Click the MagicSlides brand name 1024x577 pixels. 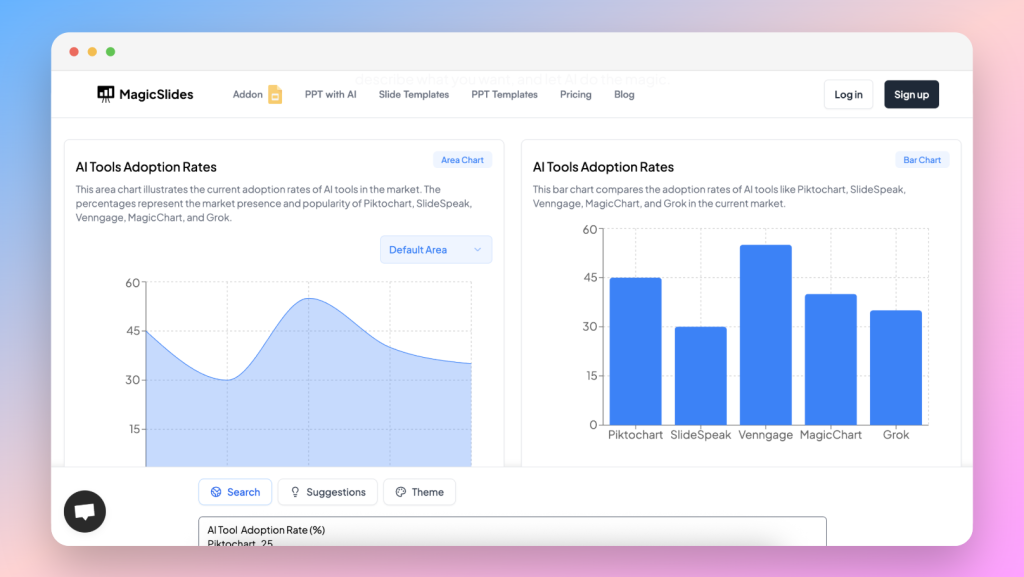[156, 95]
